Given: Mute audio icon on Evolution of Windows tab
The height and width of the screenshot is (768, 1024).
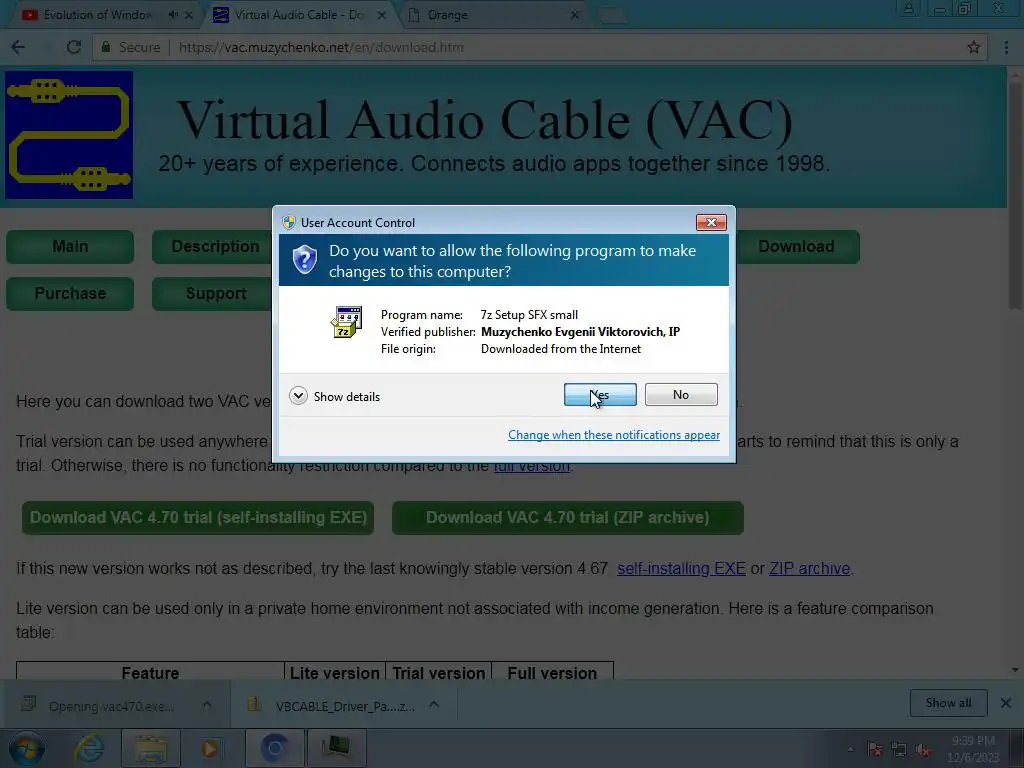Looking at the screenshot, I should point(173,14).
